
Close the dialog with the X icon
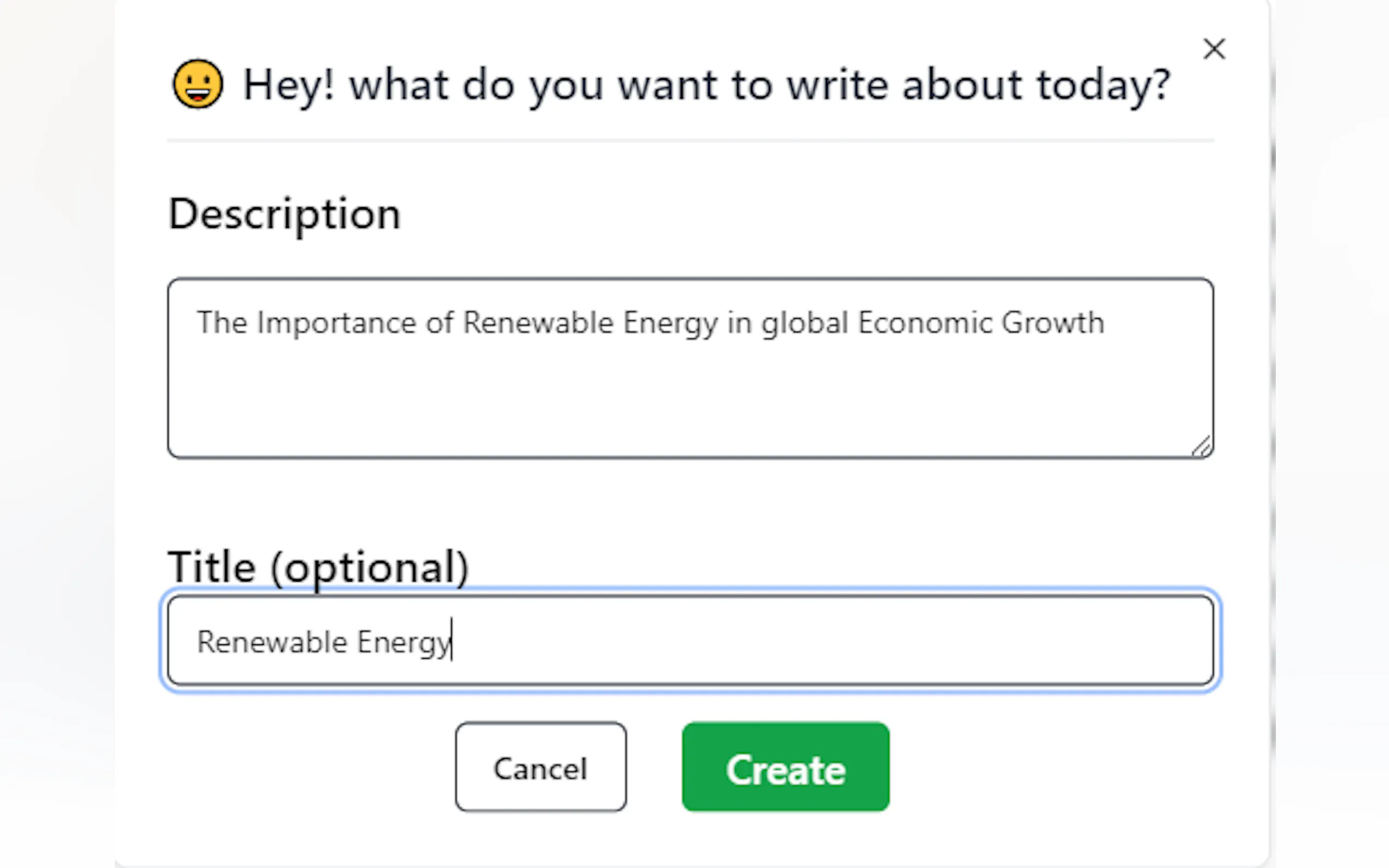(1214, 49)
